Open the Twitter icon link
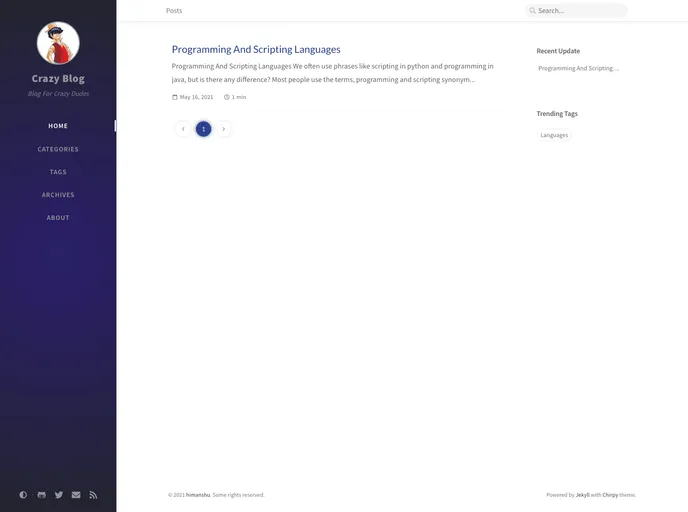The image size is (688, 512). click(x=58, y=494)
